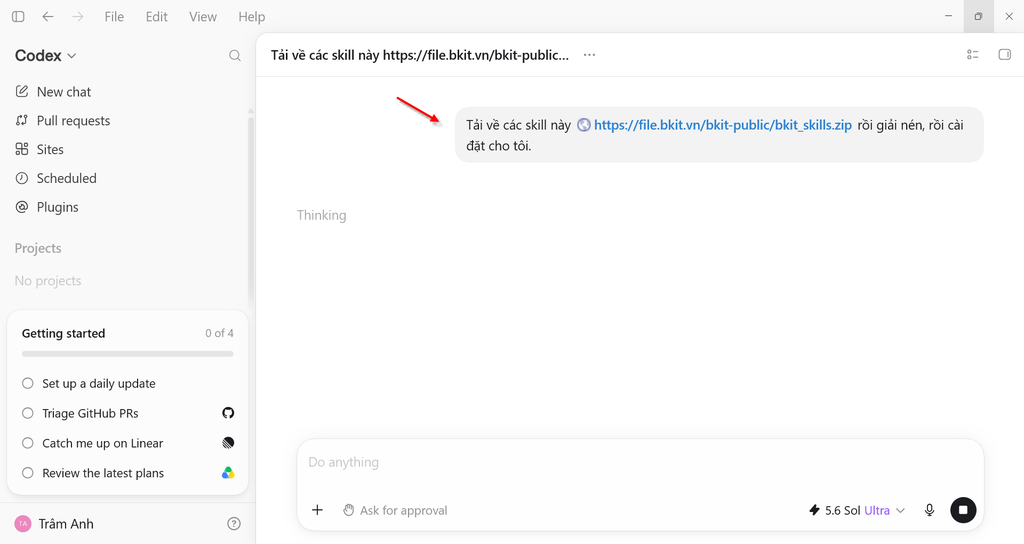Click the TA avatar circle
This screenshot has height=544, width=1024.
(23, 524)
